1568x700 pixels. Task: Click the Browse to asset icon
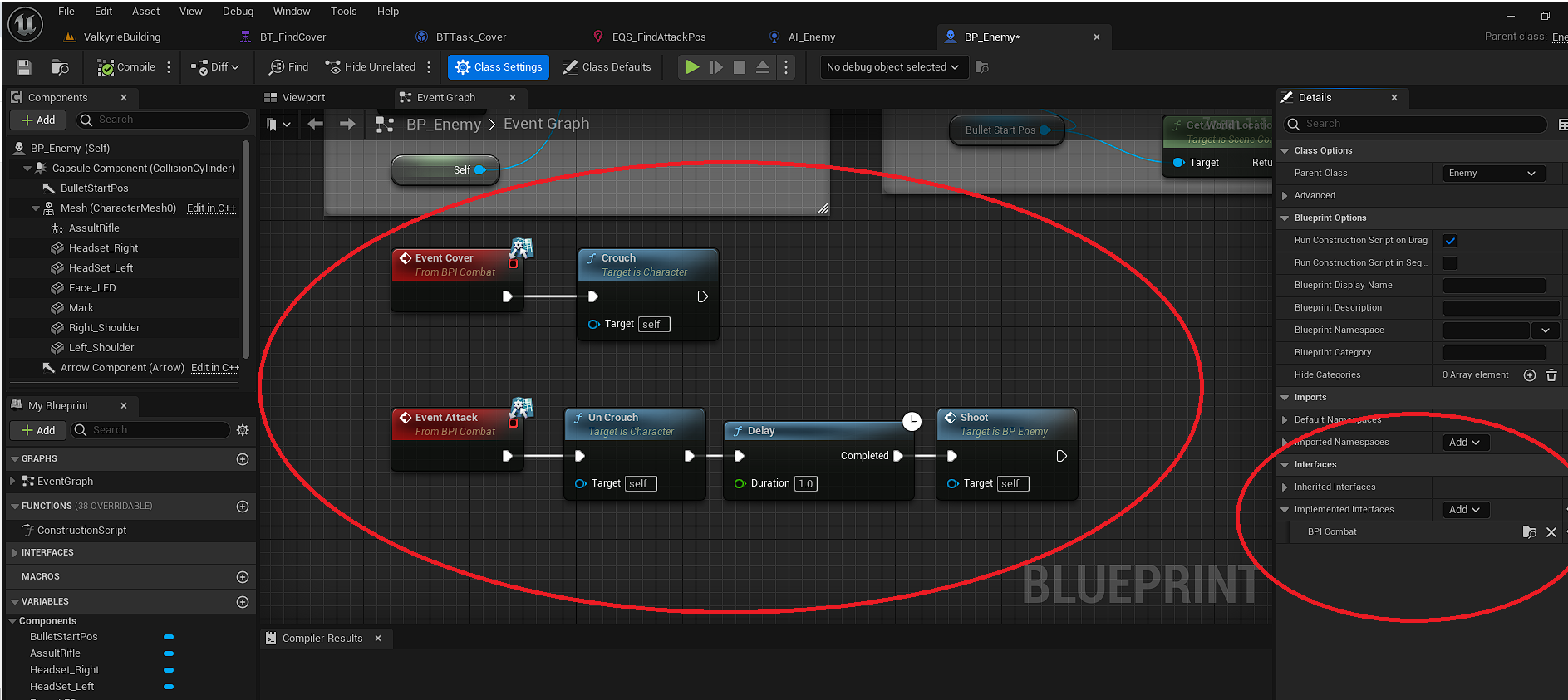pyautogui.click(x=60, y=67)
